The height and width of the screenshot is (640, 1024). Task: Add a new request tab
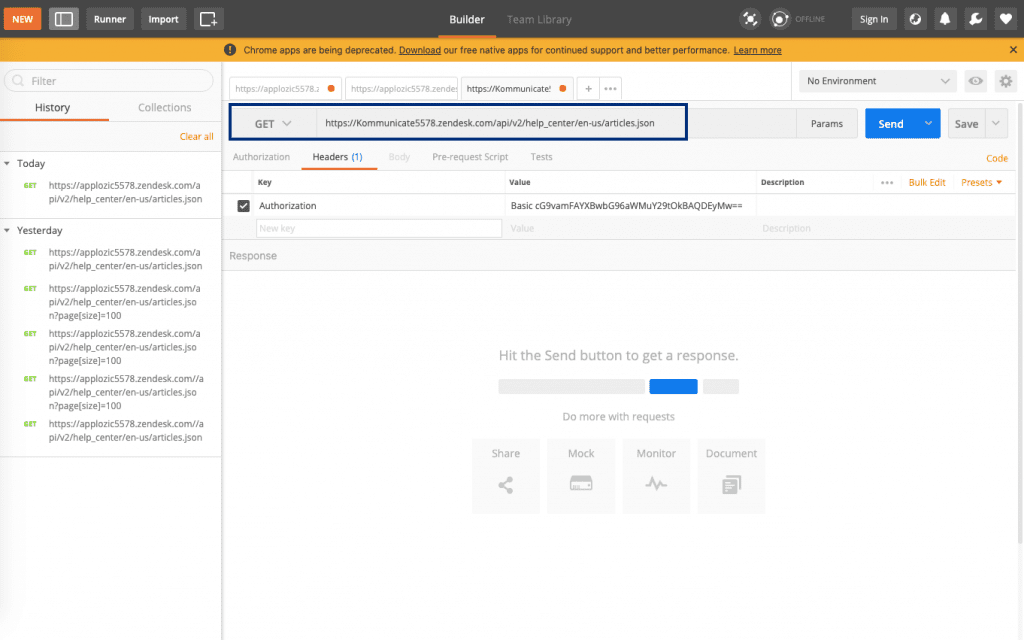point(588,89)
